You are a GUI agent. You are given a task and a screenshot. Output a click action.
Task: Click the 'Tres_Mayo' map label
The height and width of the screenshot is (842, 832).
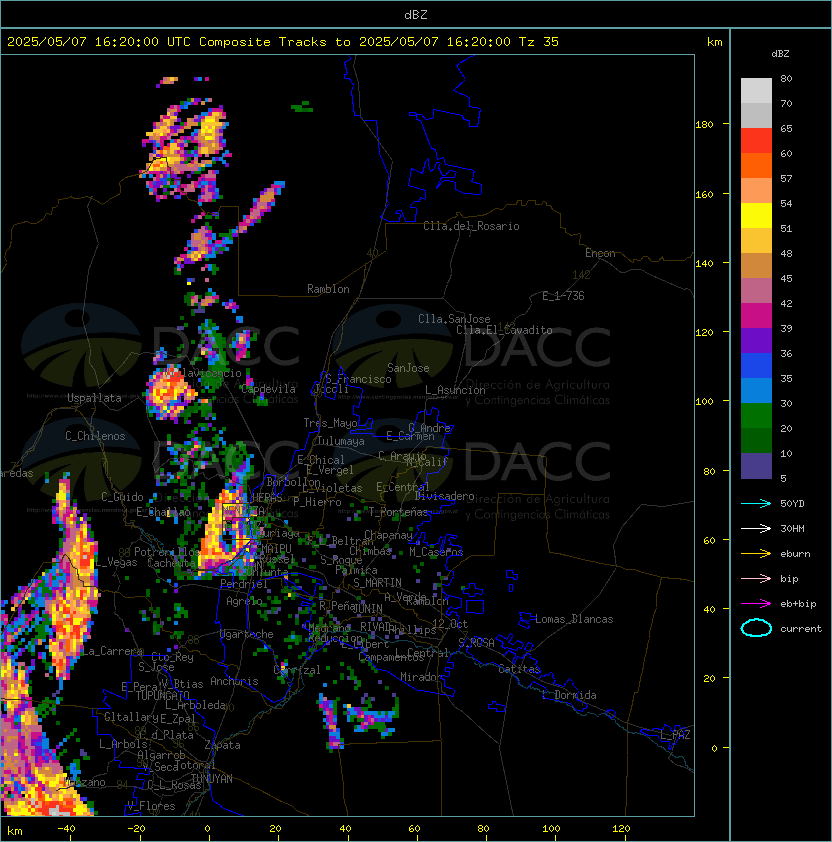point(330,423)
